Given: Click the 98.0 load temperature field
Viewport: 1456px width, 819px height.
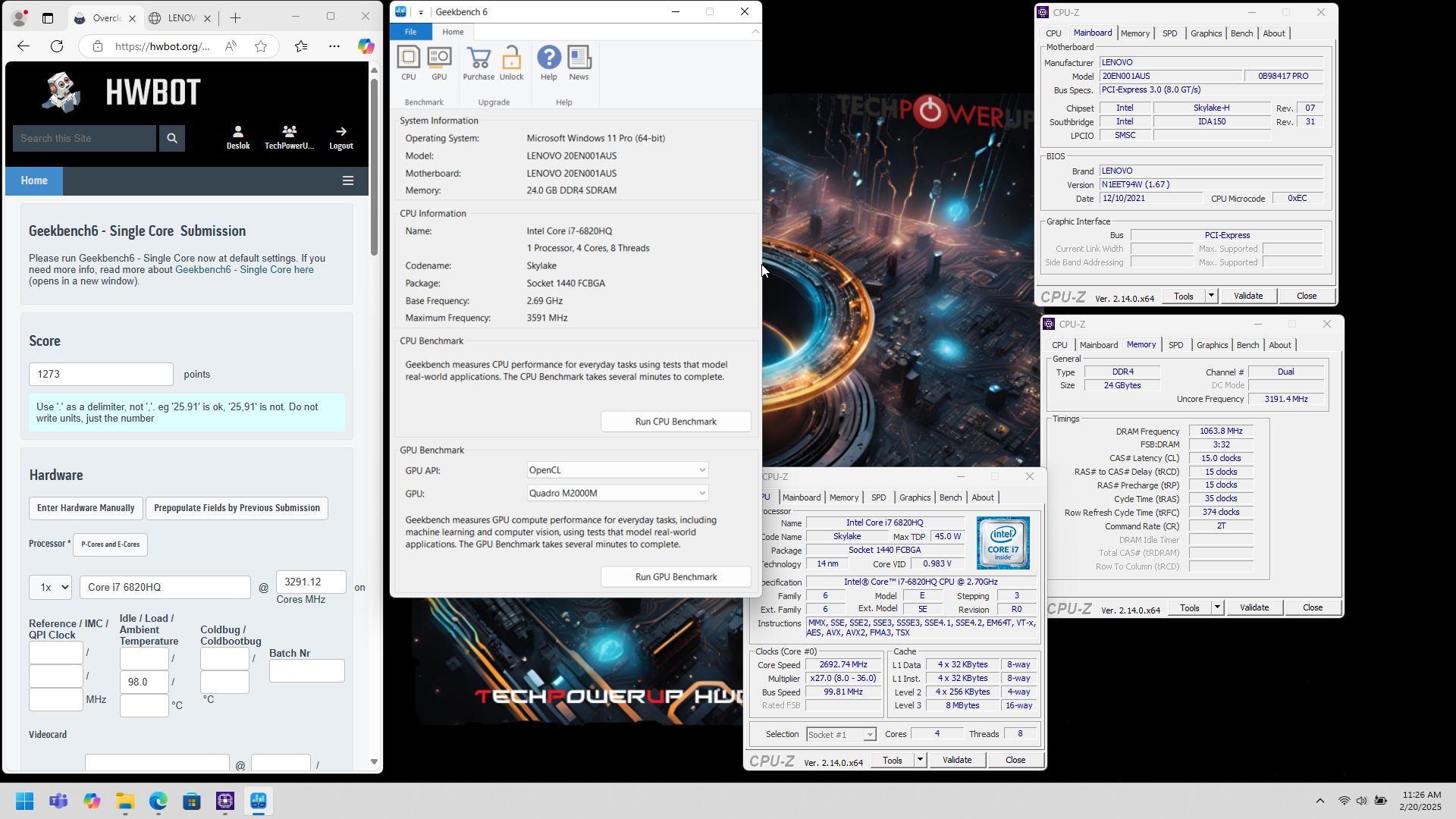Looking at the screenshot, I should point(144,682).
